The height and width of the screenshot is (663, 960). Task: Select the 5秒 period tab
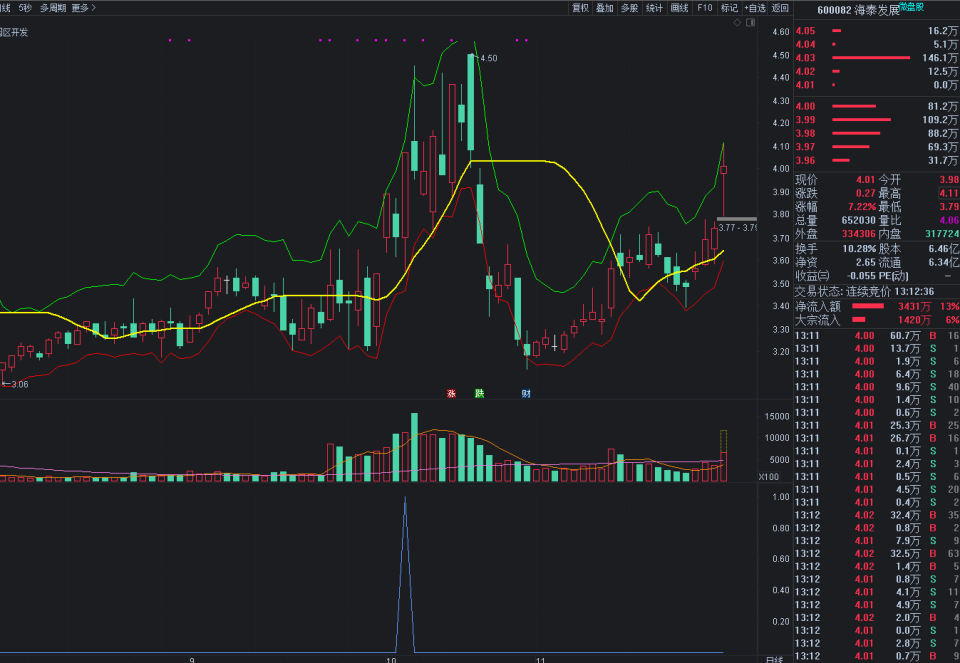point(25,8)
